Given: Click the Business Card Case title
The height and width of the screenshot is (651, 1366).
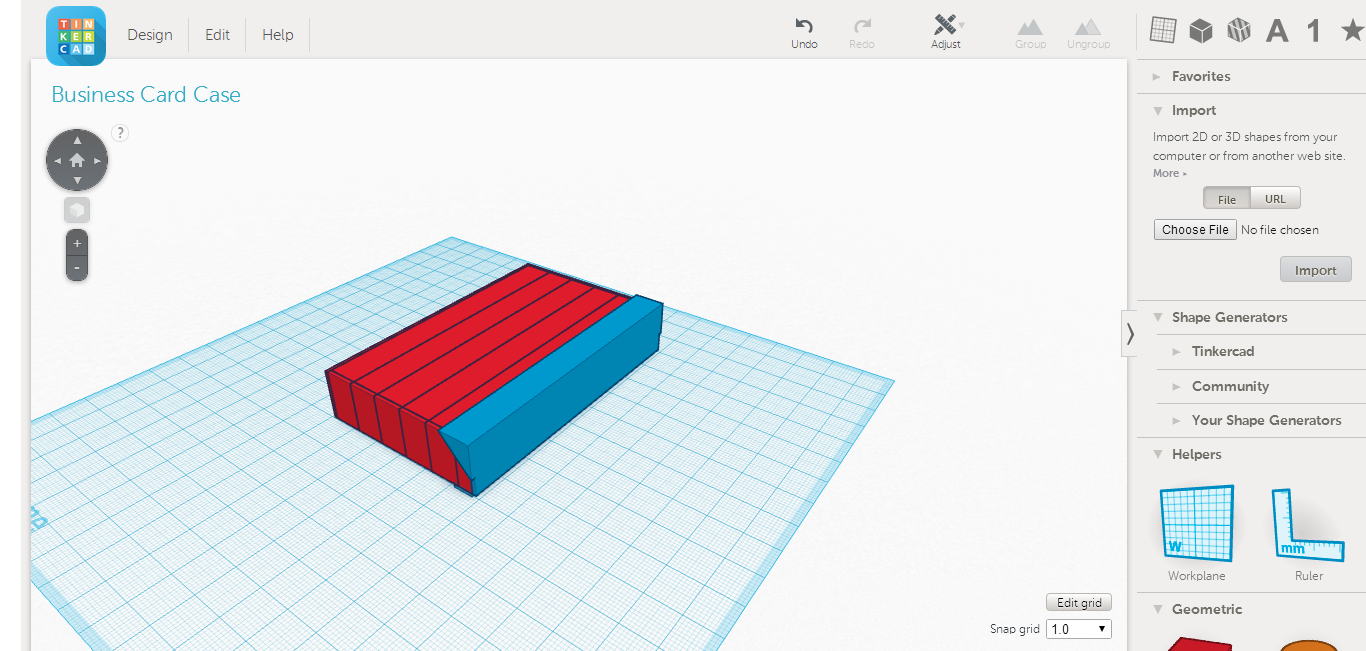Looking at the screenshot, I should 146,95.
